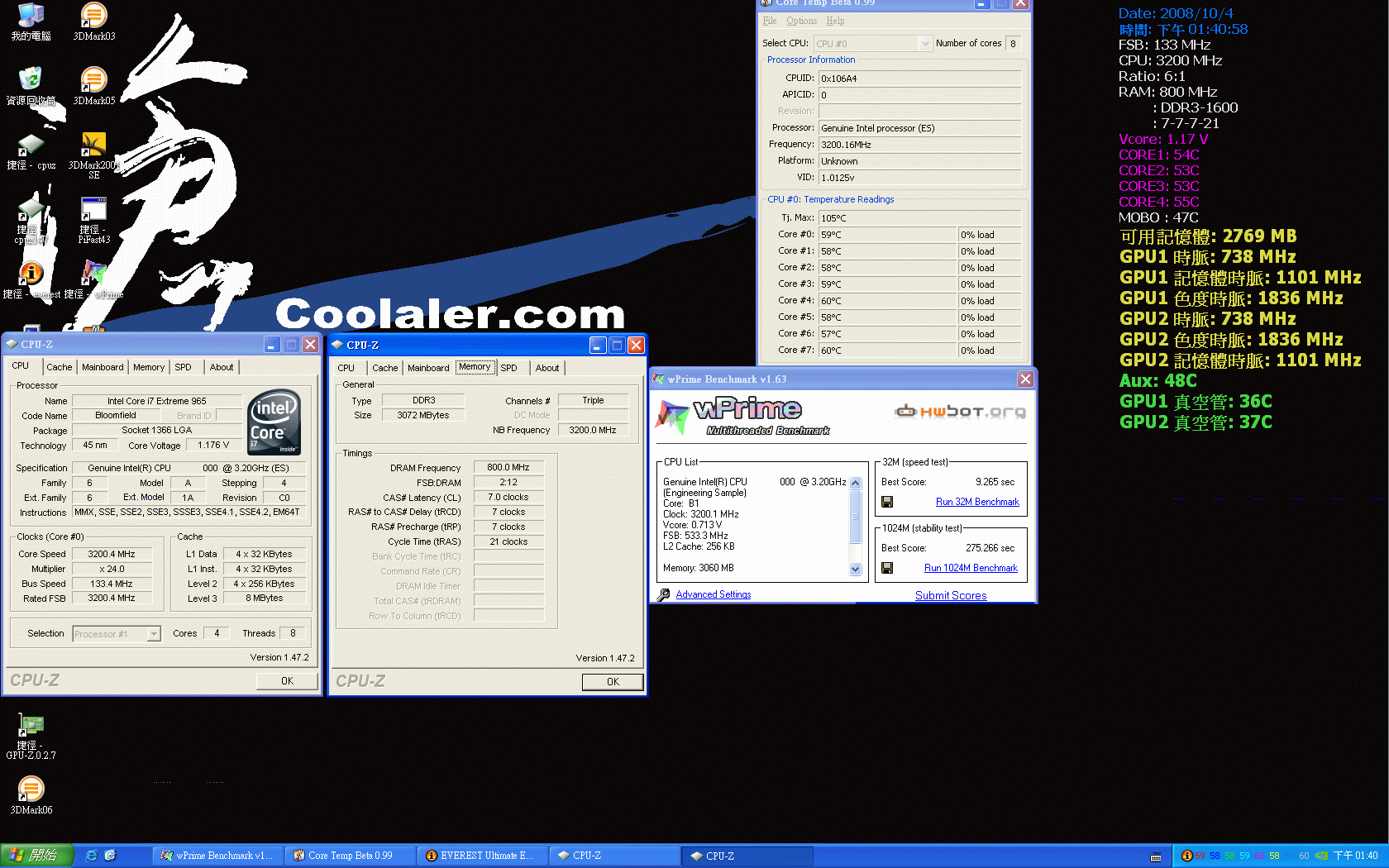Open the Select CPU dropdown in Core Temp
The height and width of the screenshot is (868, 1389).
(872, 44)
